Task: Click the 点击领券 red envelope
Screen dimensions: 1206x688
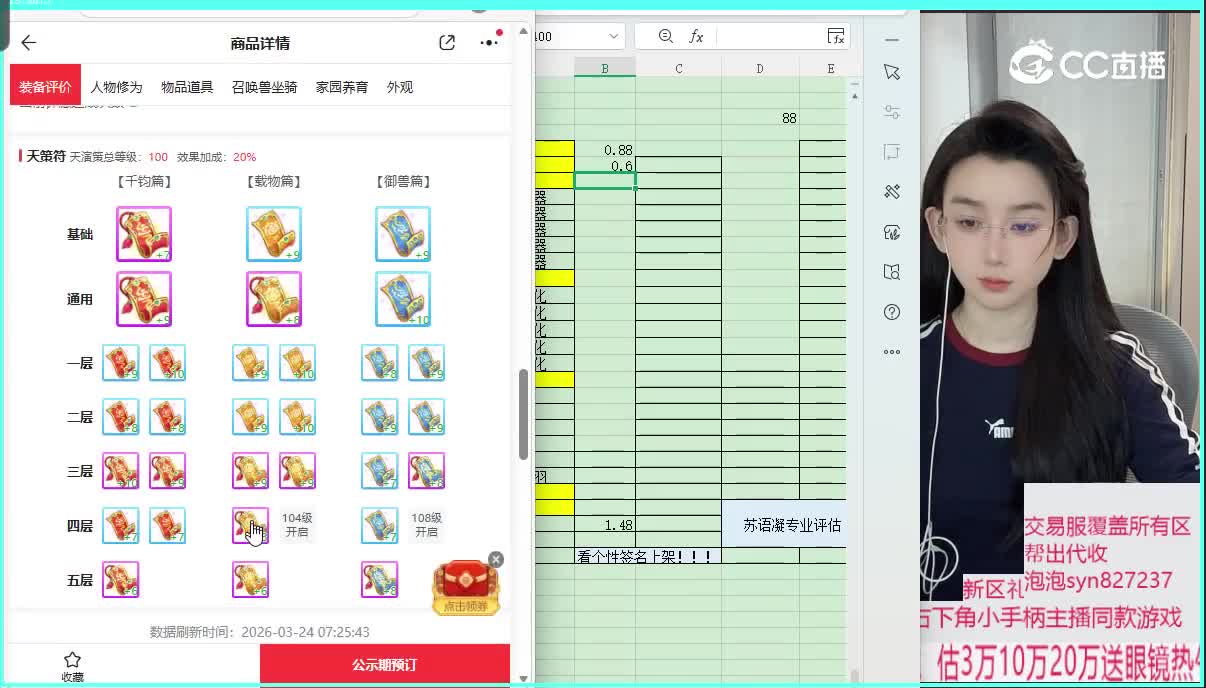Action: pos(465,588)
